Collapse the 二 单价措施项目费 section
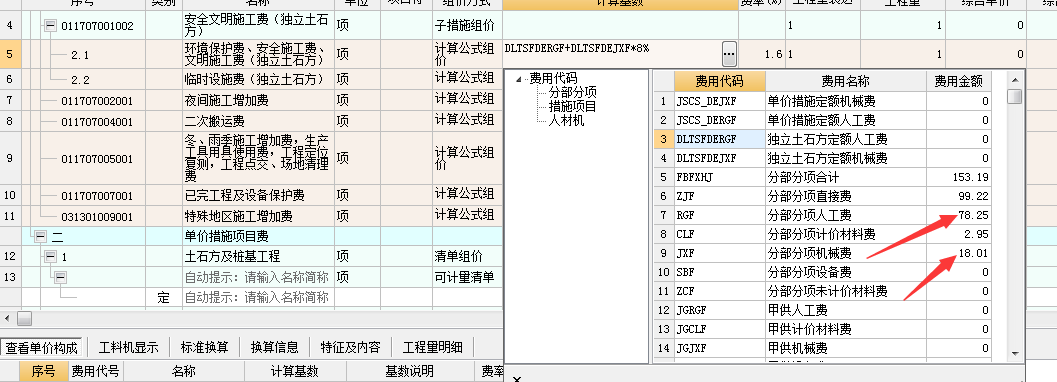The height and width of the screenshot is (382, 1057). click(40, 237)
